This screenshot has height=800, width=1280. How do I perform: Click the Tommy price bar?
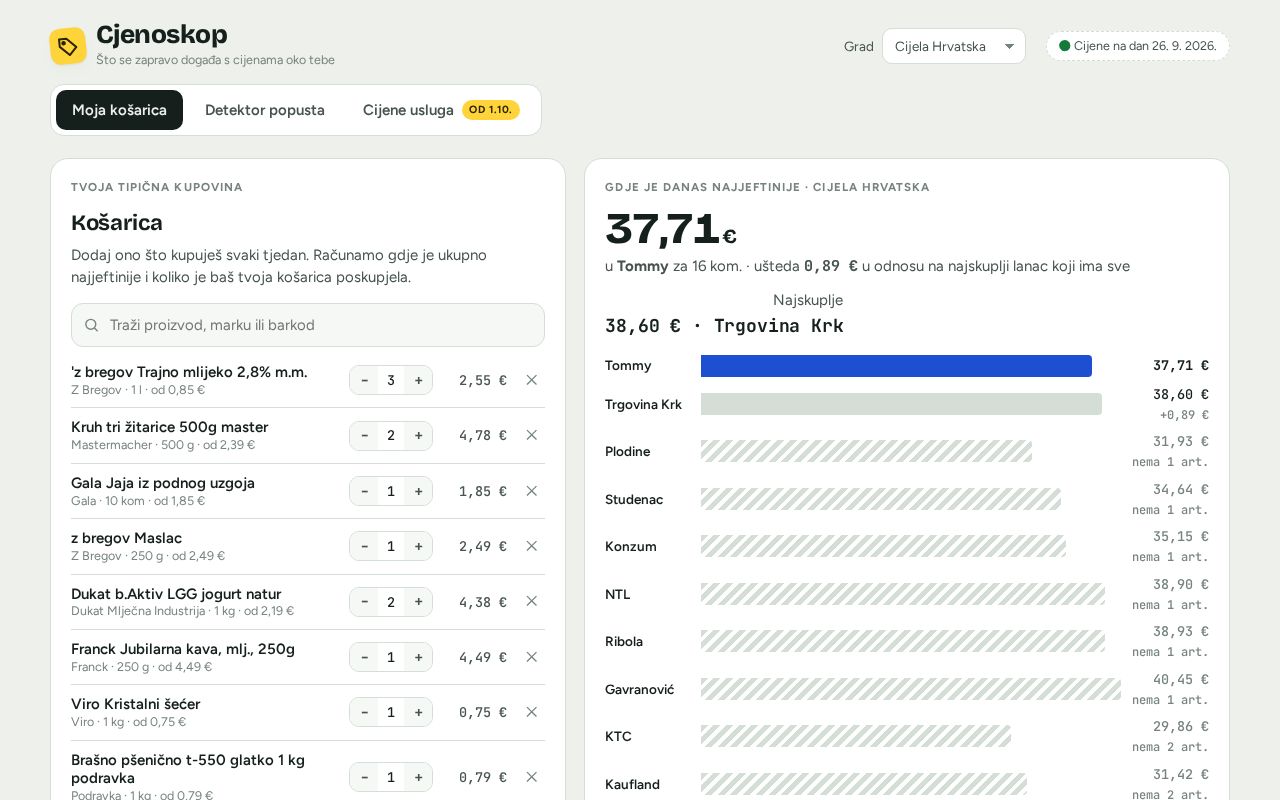pyautogui.click(x=896, y=366)
